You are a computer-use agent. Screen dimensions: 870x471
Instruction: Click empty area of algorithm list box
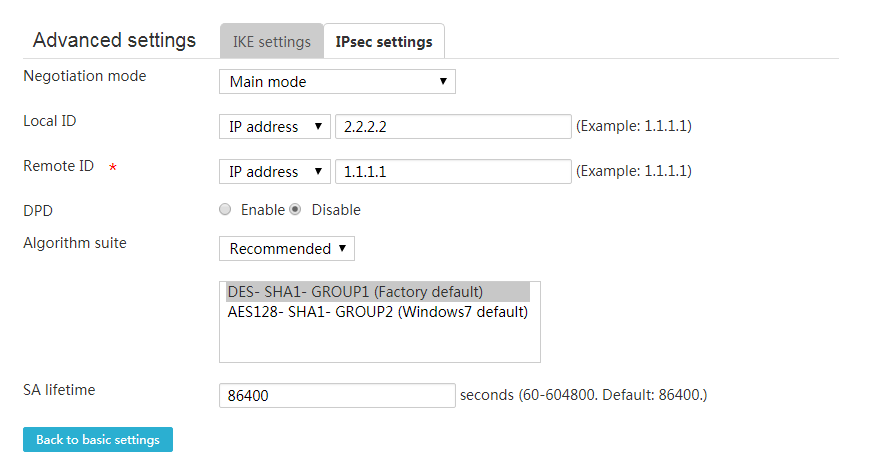click(380, 343)
